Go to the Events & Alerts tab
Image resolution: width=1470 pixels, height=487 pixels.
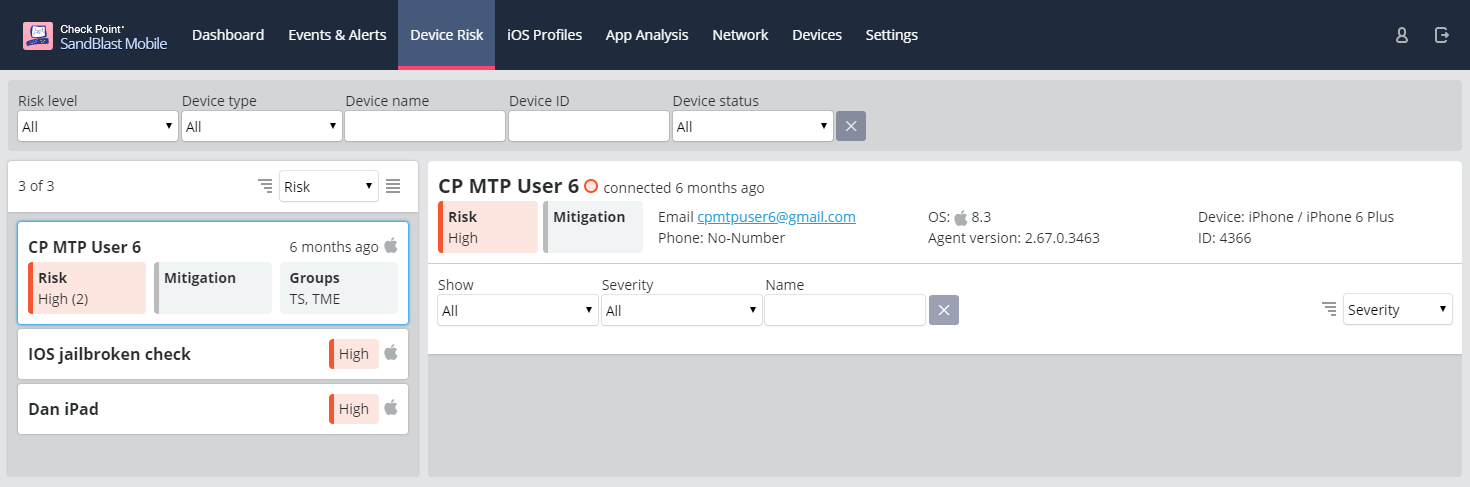337,35
